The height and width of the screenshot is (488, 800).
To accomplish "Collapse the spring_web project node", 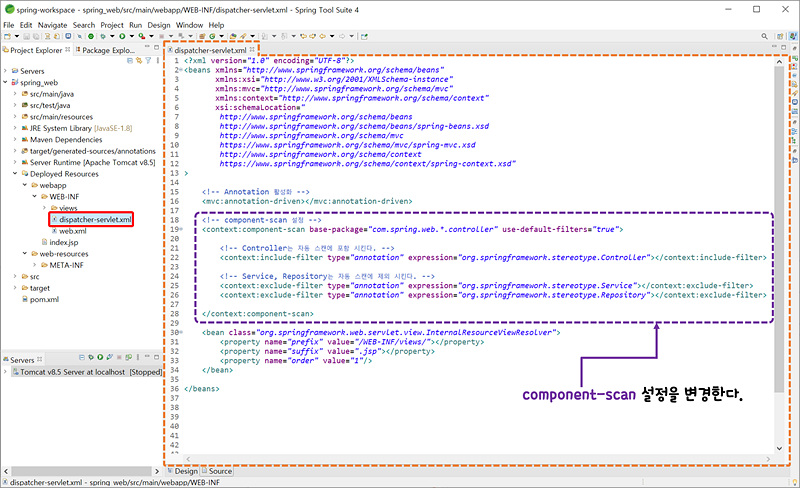I will pyautogui.click(x=5, y=82).
